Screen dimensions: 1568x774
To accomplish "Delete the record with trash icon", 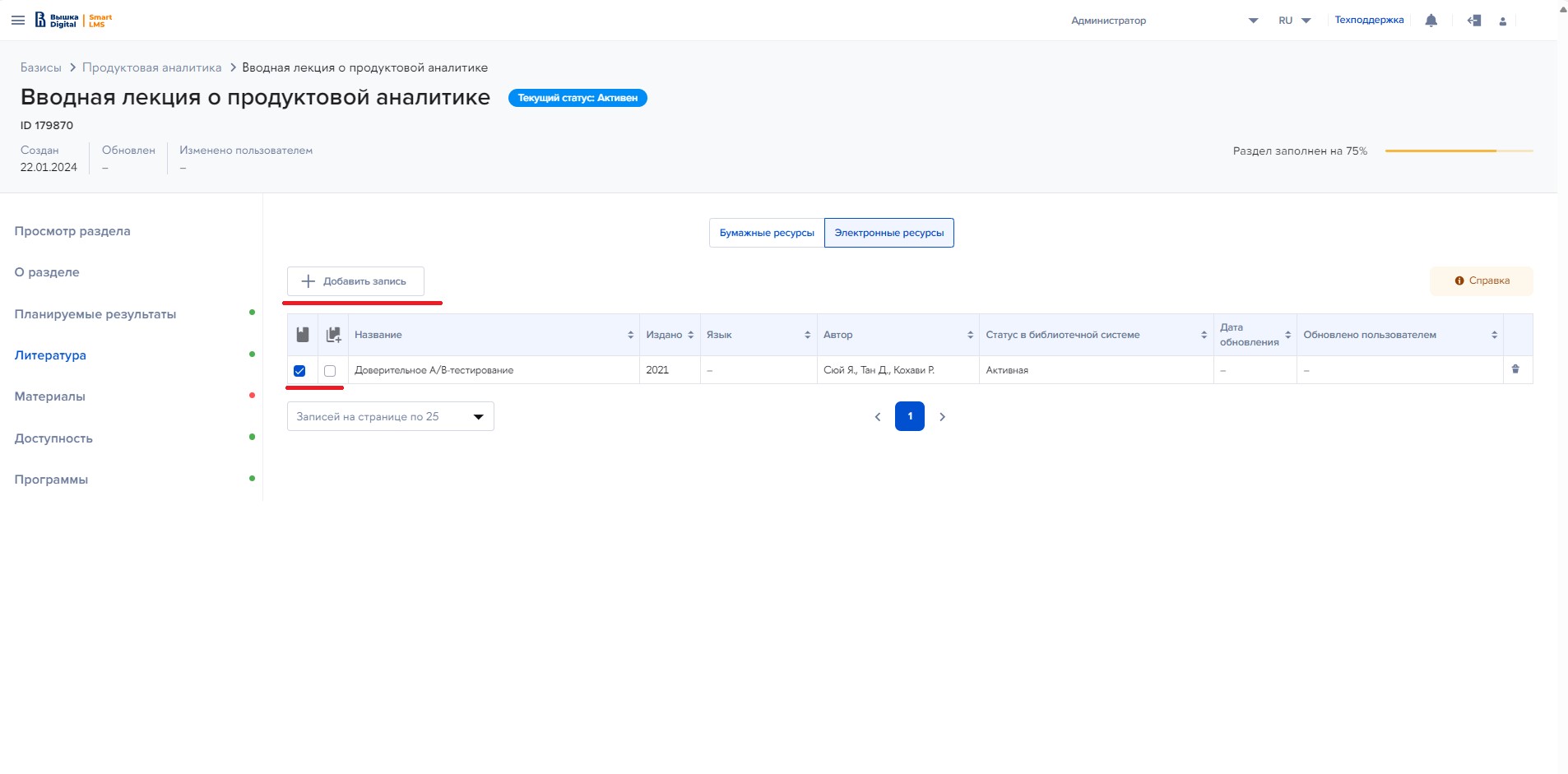I will coord(1515,369).
